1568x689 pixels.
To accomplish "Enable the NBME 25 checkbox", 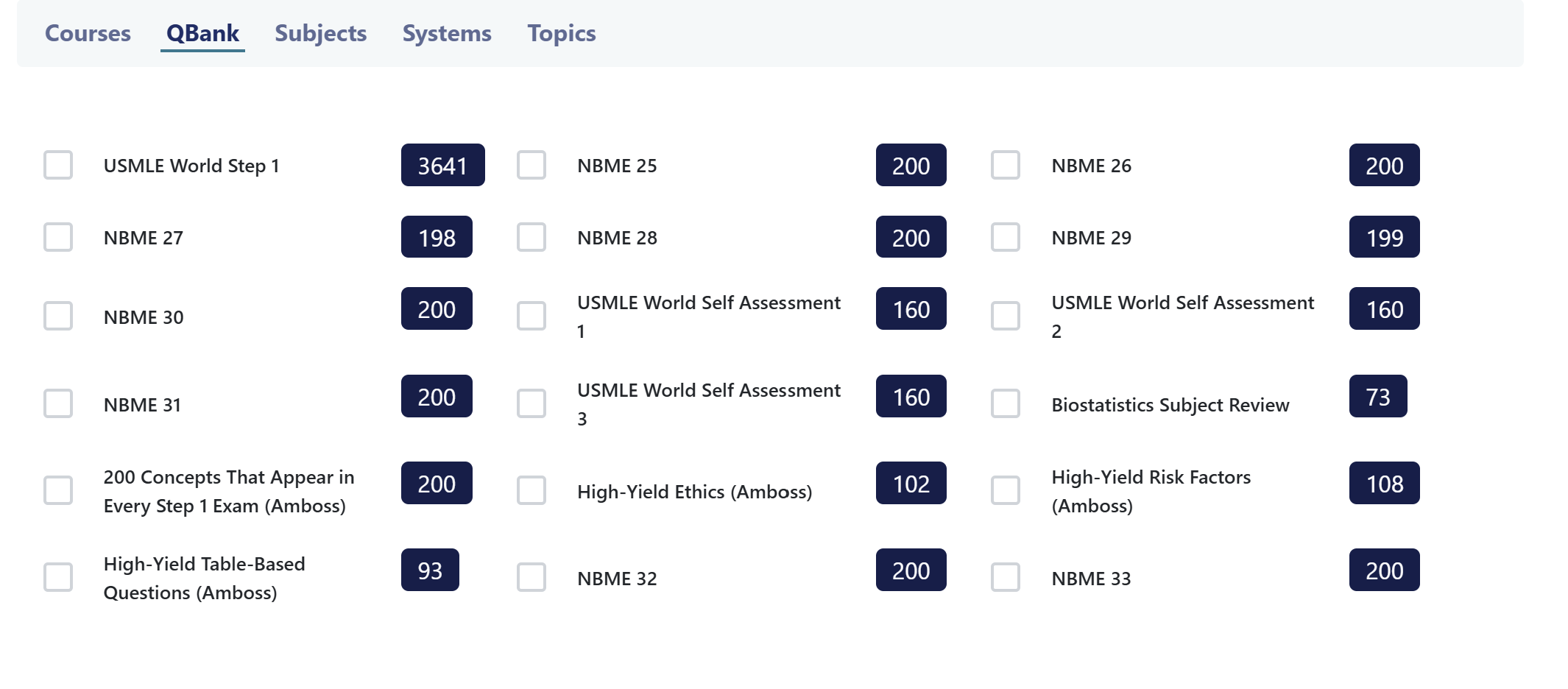I will click(532, 166).
